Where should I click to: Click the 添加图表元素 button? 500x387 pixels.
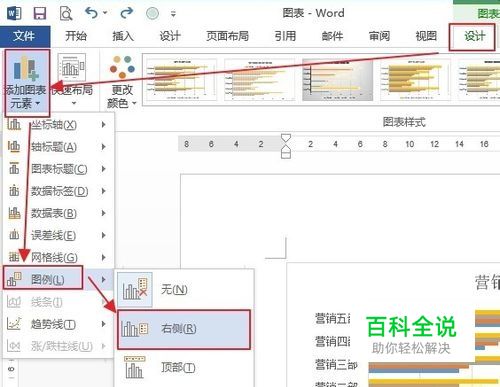(26, 82)
